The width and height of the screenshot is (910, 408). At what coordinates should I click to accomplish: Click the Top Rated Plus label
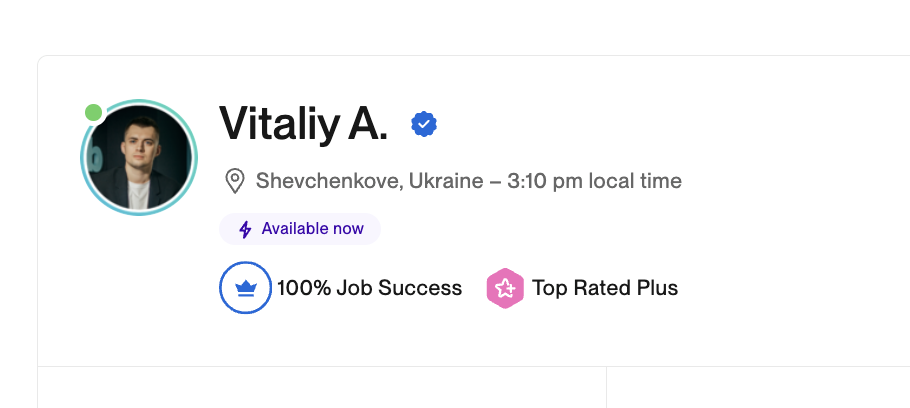coord(605,288)
